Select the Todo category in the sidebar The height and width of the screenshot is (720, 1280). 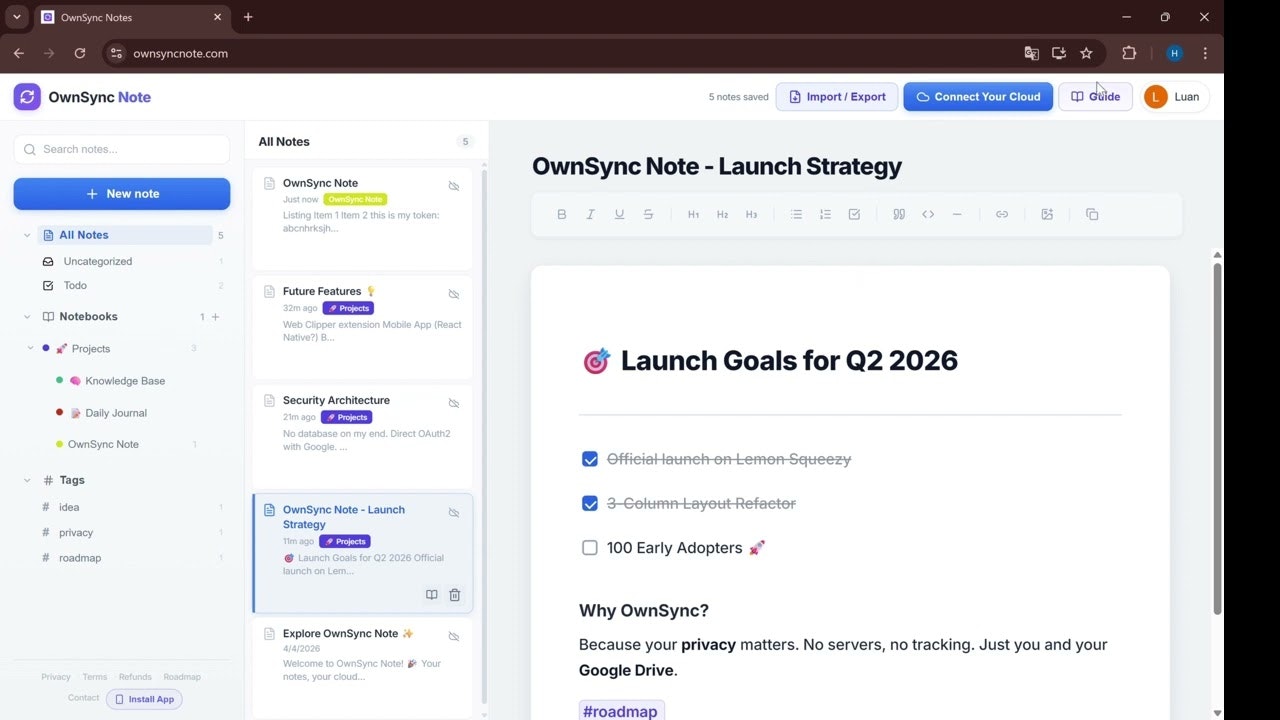(x=75, y=285)
